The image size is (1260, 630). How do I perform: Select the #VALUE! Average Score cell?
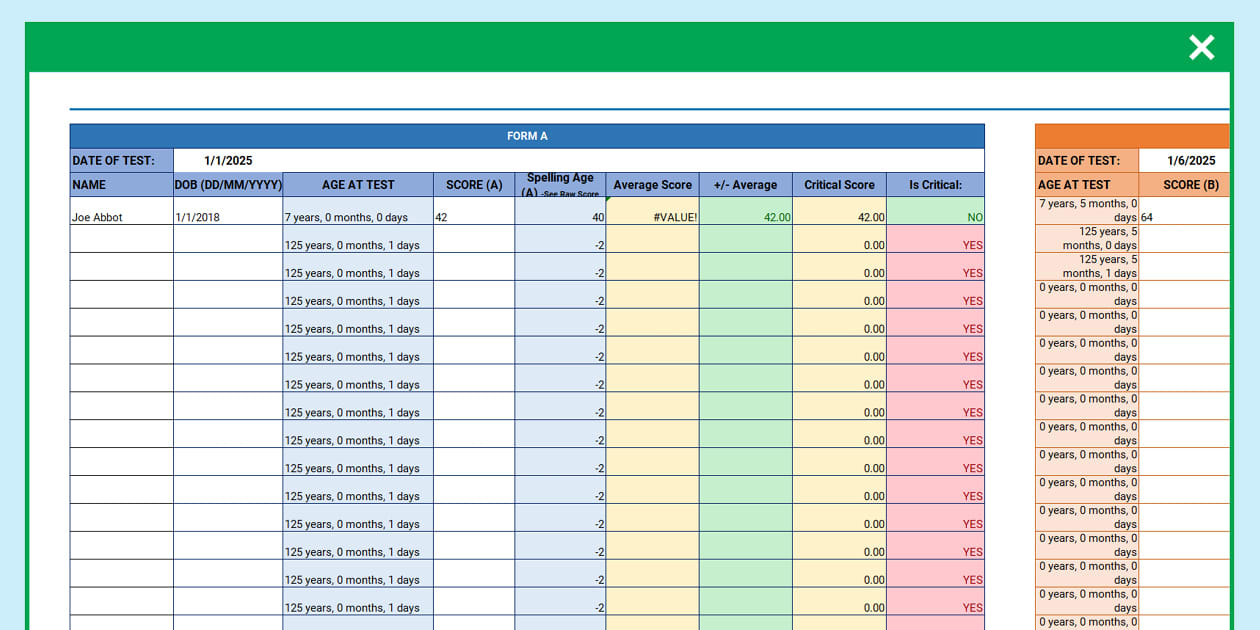652,217
